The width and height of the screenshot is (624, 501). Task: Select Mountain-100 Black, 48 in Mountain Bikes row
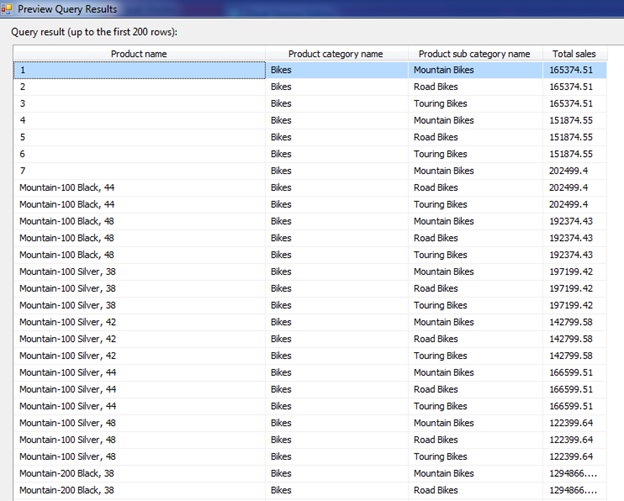coord(139,221)
